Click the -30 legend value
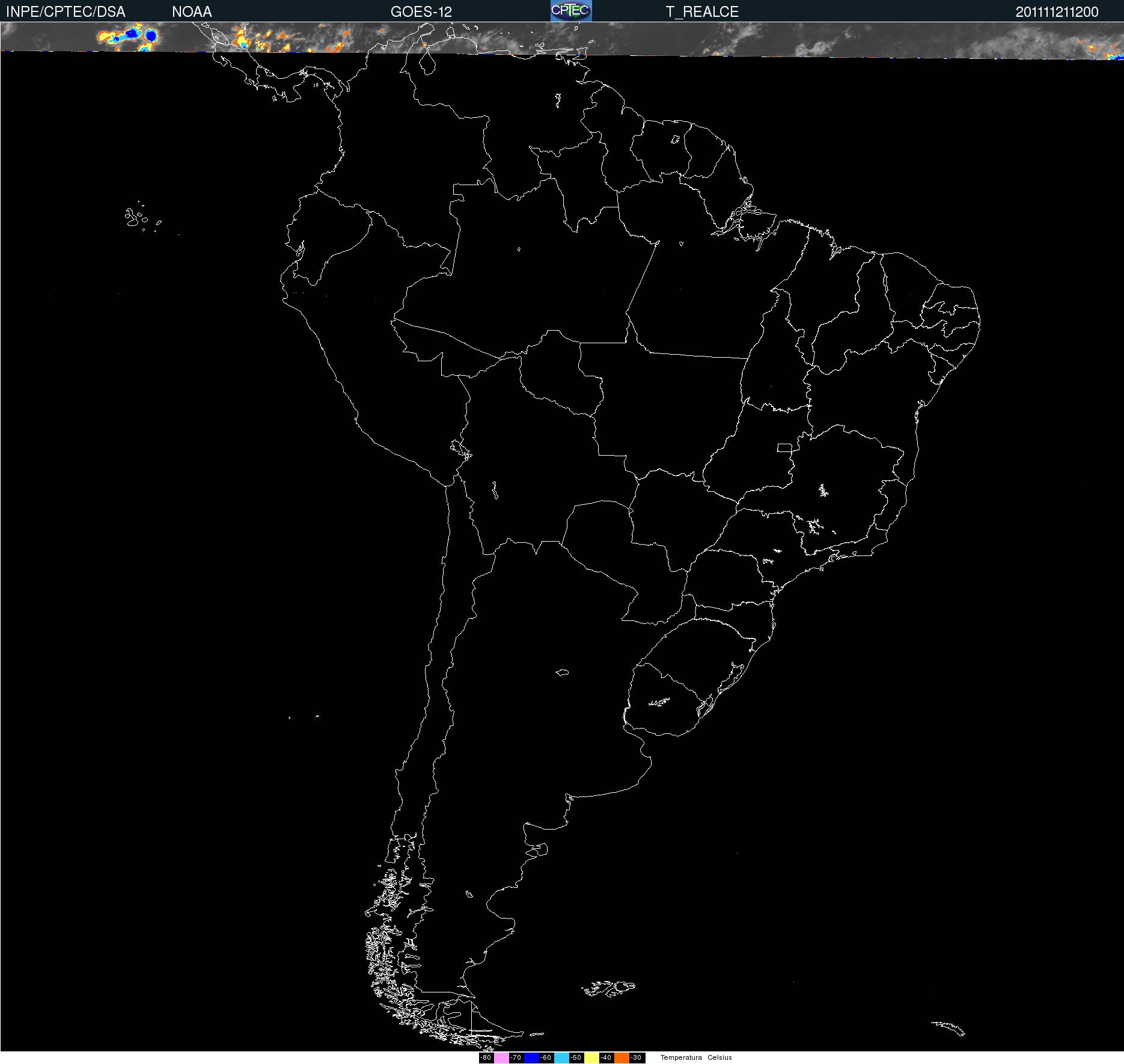Screen dimensions: 1124x1064 [636, 1058]
